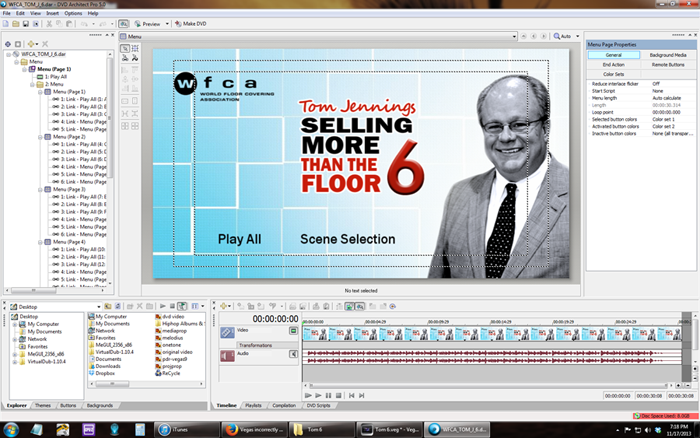Image resolution: width=700 pixels, height=438 pixels.
Task: Switch to the DVD Scripts tab
Action: 318,405
